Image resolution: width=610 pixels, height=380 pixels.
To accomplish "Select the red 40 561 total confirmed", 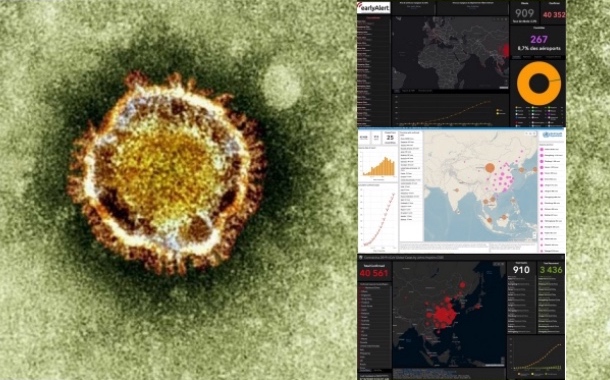I will pos(374,273).
